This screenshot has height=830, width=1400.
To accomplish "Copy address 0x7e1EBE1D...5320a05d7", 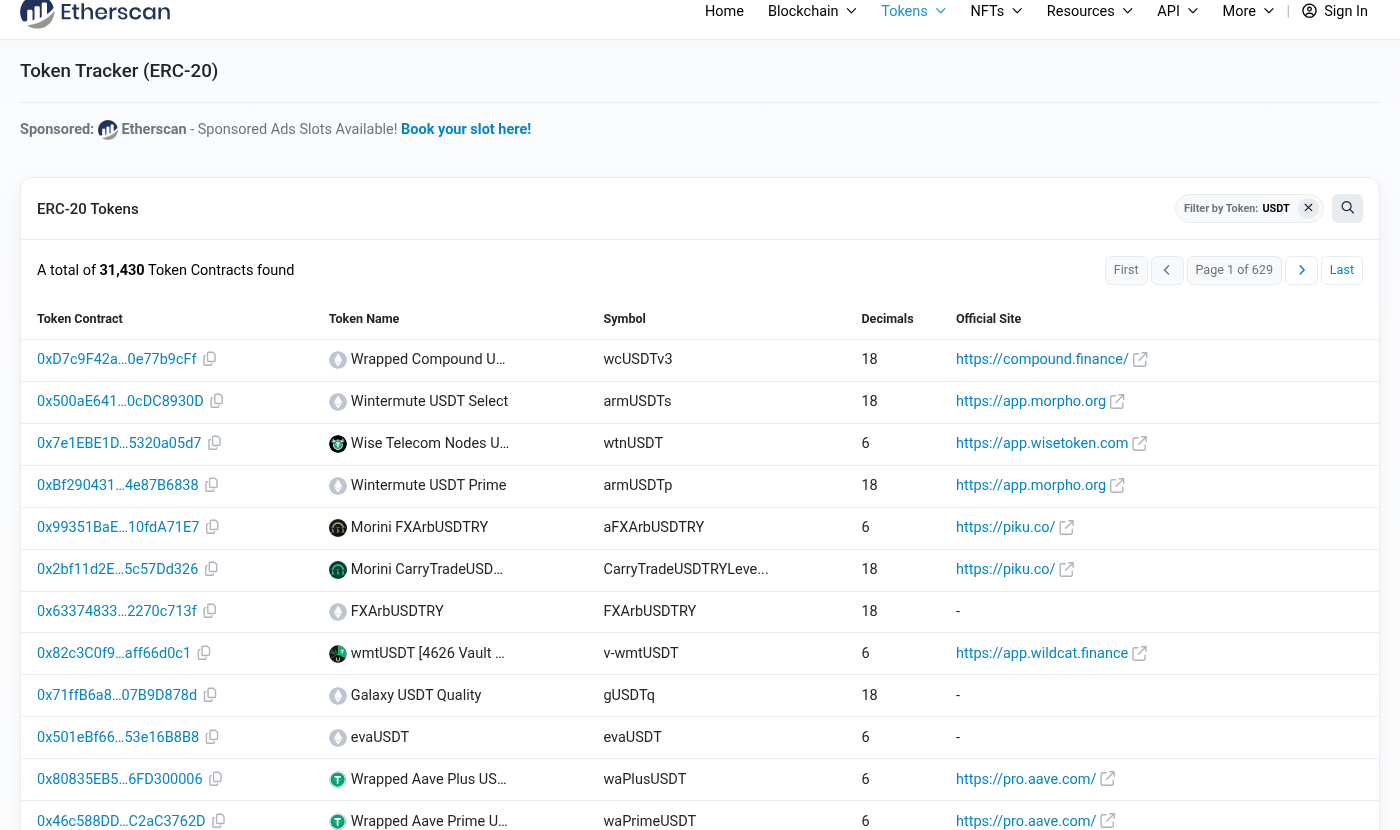I will pyautogui.click(x=215, y=443).
